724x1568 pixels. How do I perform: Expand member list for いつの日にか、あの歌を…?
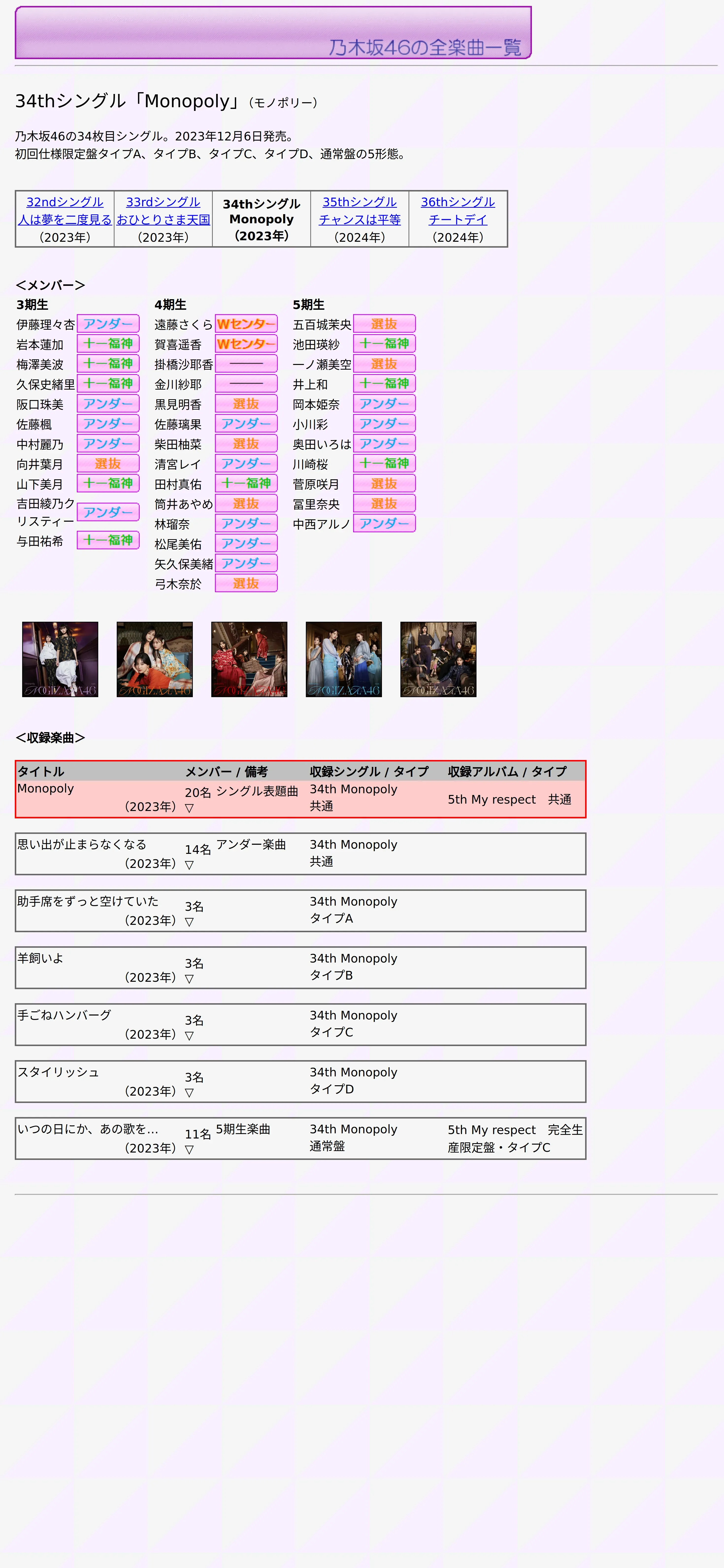click(189, 1150)
